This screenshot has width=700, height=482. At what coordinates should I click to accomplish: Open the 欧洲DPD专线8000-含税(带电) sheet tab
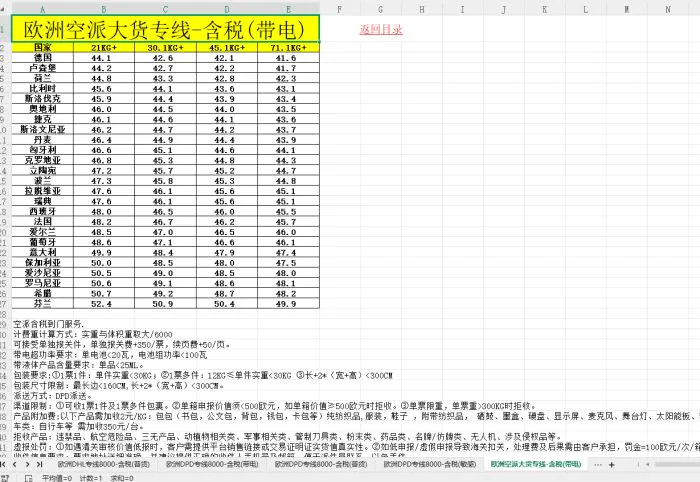[x=212, y=464]
